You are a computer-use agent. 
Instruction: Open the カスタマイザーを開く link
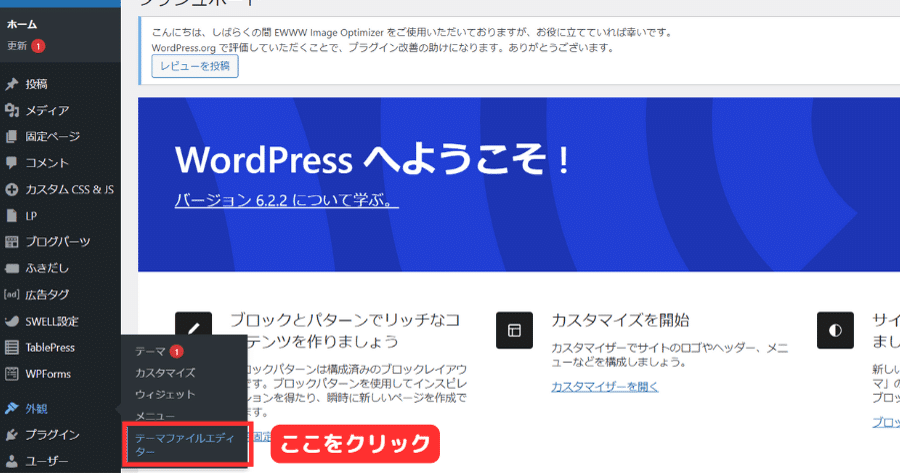point(605,387)
